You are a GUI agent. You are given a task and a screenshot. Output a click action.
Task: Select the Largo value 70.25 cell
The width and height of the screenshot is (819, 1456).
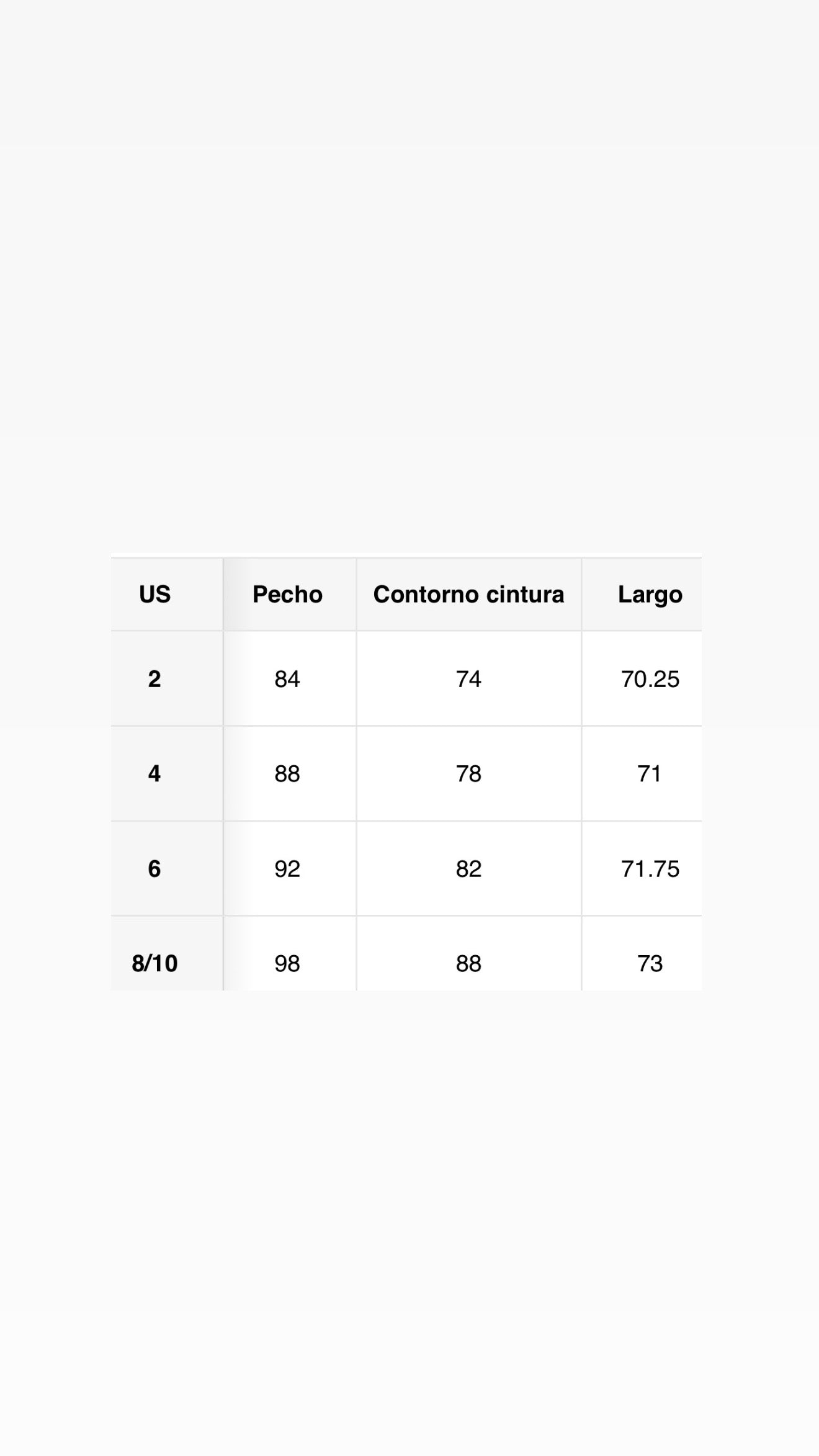coord(650,679)
